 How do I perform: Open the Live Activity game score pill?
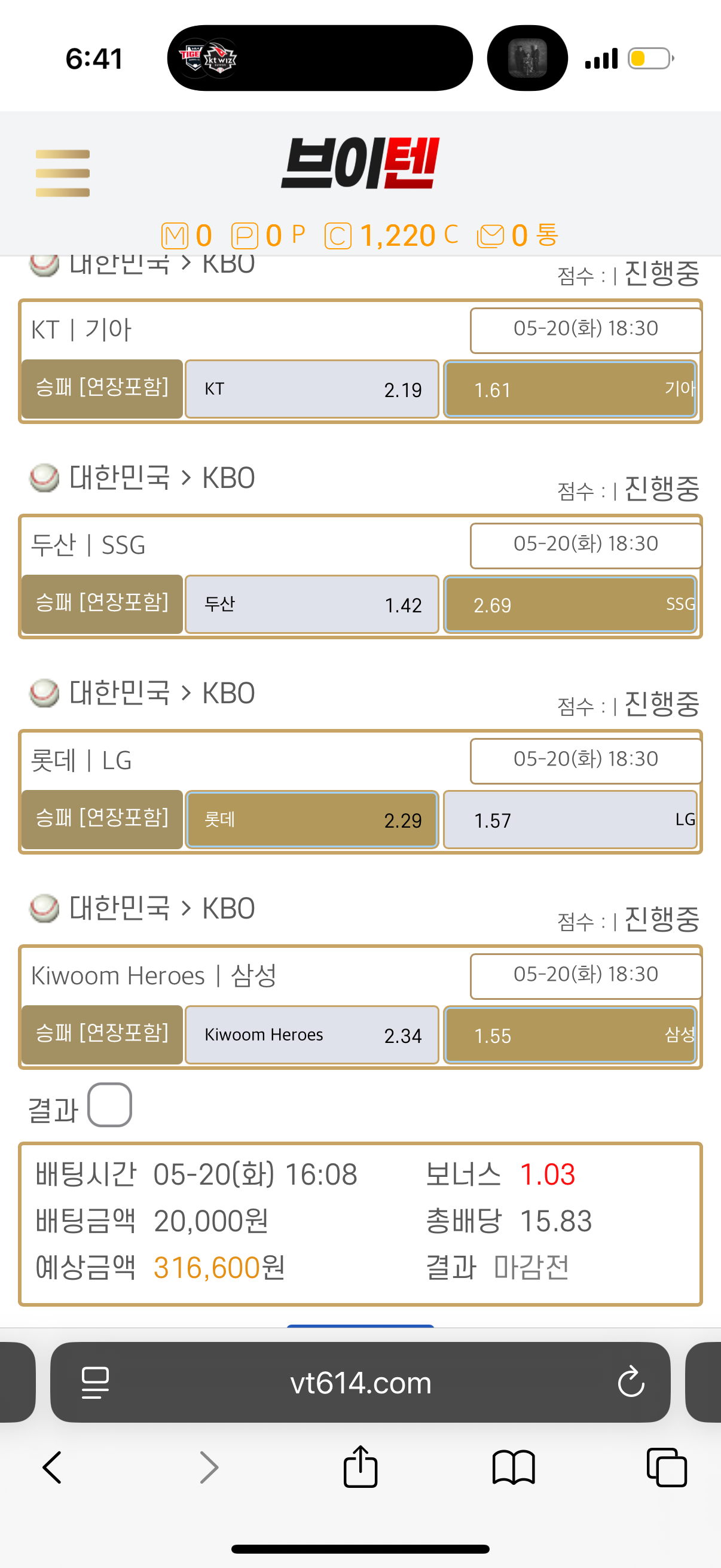(320, 58)
